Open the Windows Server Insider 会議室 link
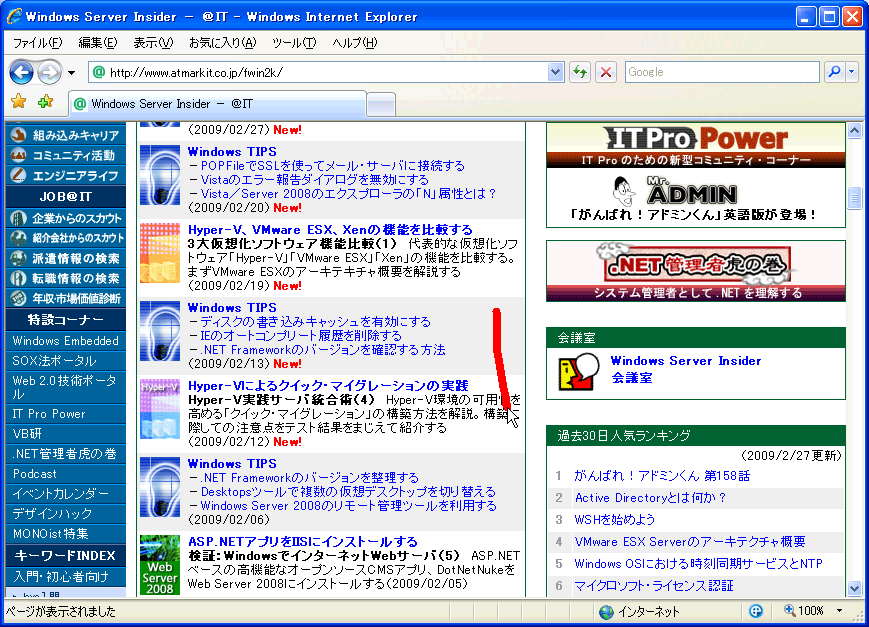869x627 pixels. click(x=686, y=369)
